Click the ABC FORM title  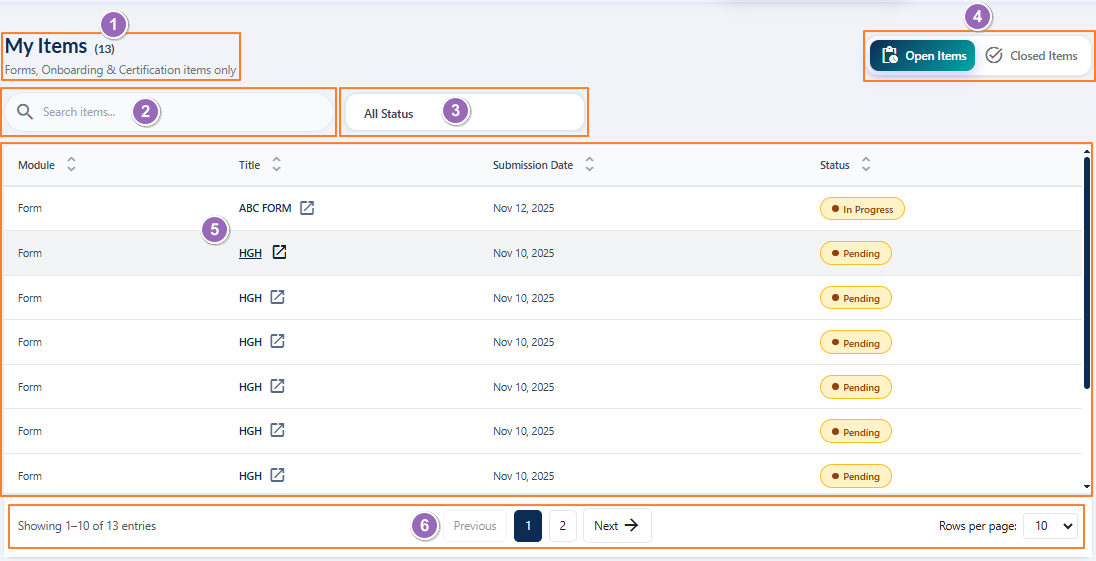pyautogui.click(x=265, y=208)
